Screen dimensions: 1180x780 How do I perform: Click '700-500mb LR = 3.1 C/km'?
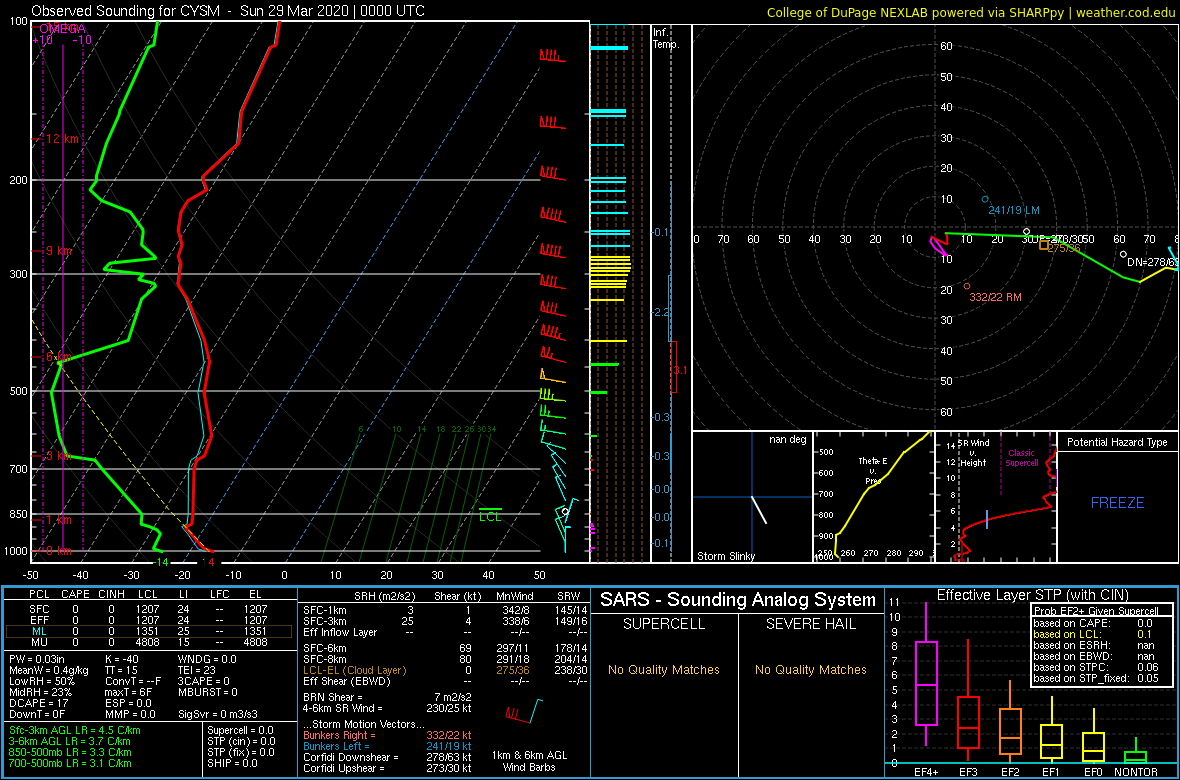click(72, 762)
